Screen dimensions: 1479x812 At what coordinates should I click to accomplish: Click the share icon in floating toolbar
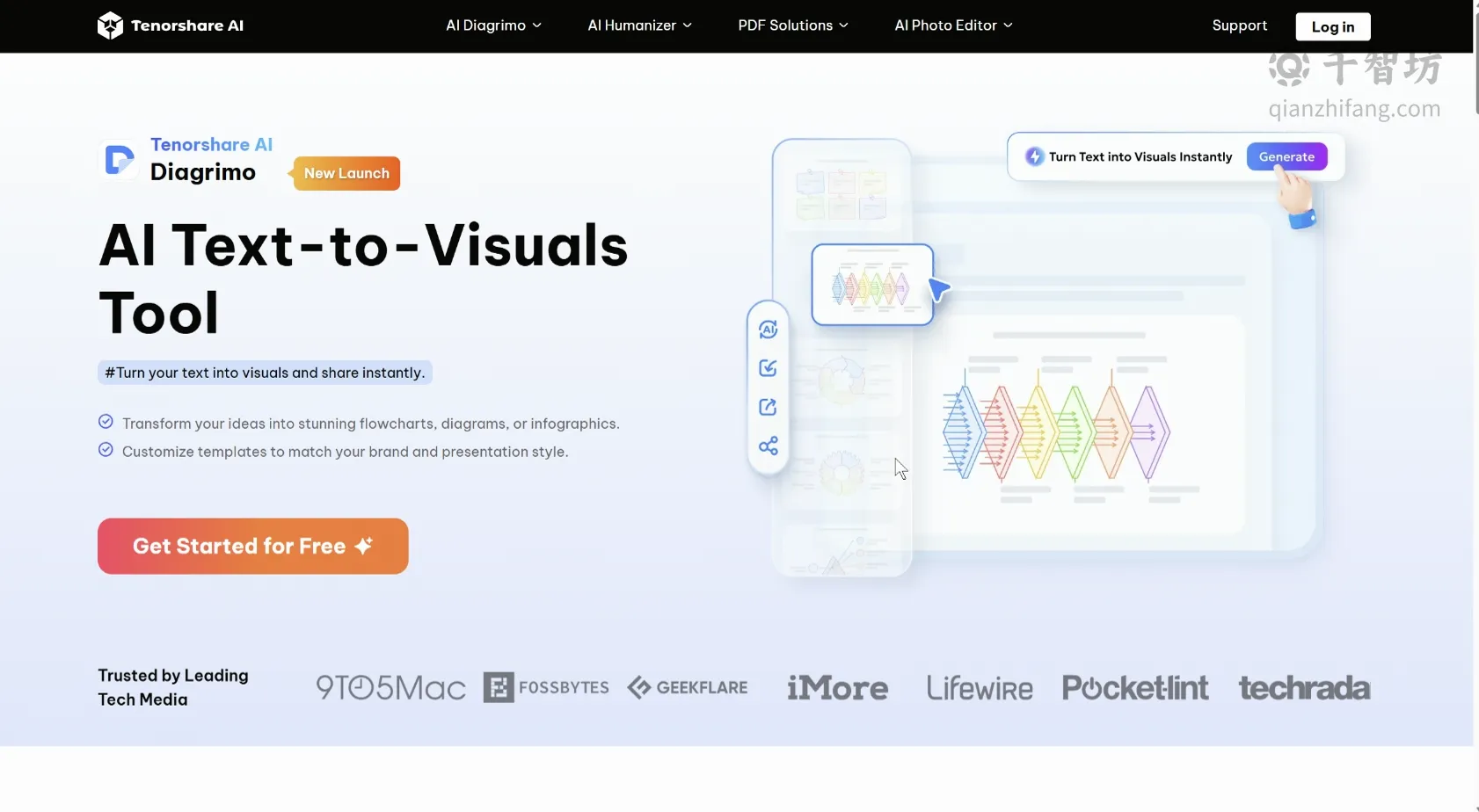tap(768, 446)
